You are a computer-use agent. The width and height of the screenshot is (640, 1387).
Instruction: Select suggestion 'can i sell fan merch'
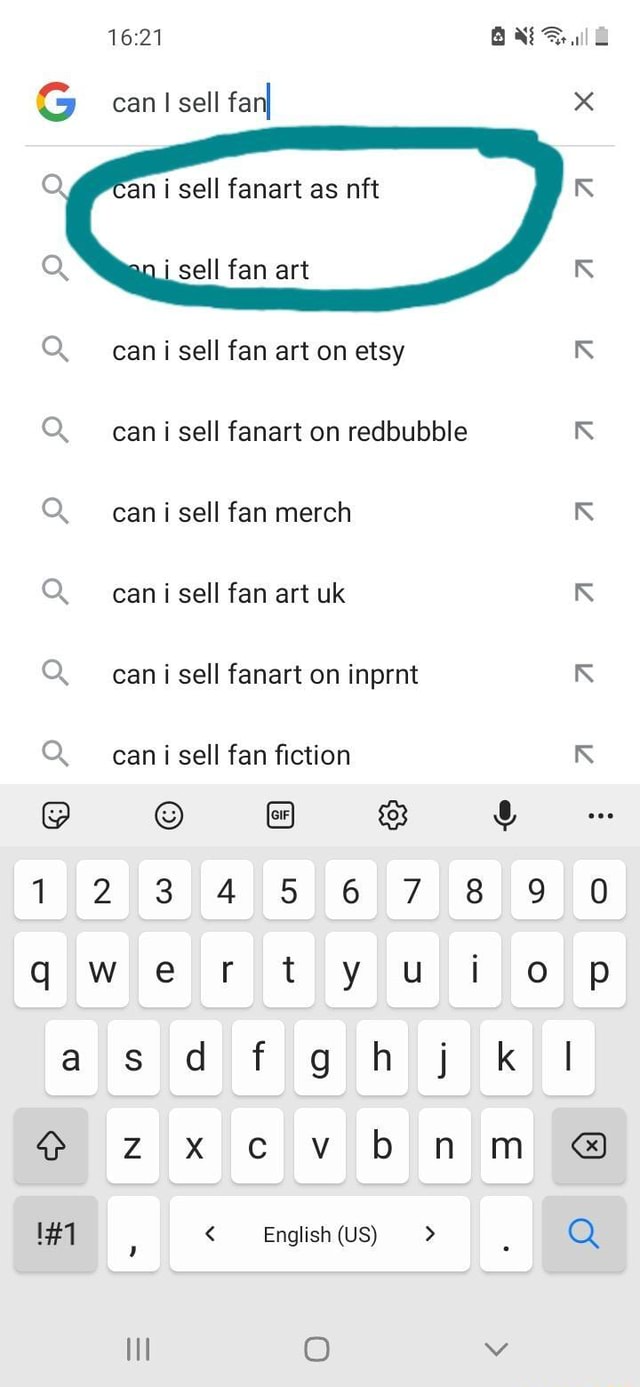[232, 513]
